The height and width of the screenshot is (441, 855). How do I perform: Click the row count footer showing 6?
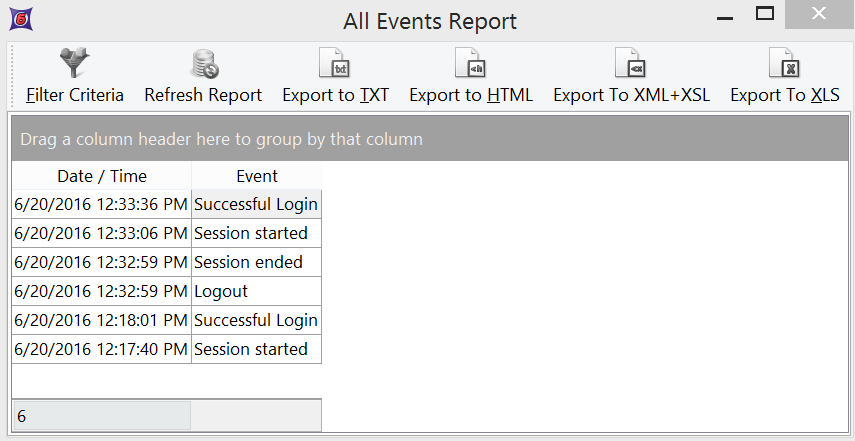(100, 416)
